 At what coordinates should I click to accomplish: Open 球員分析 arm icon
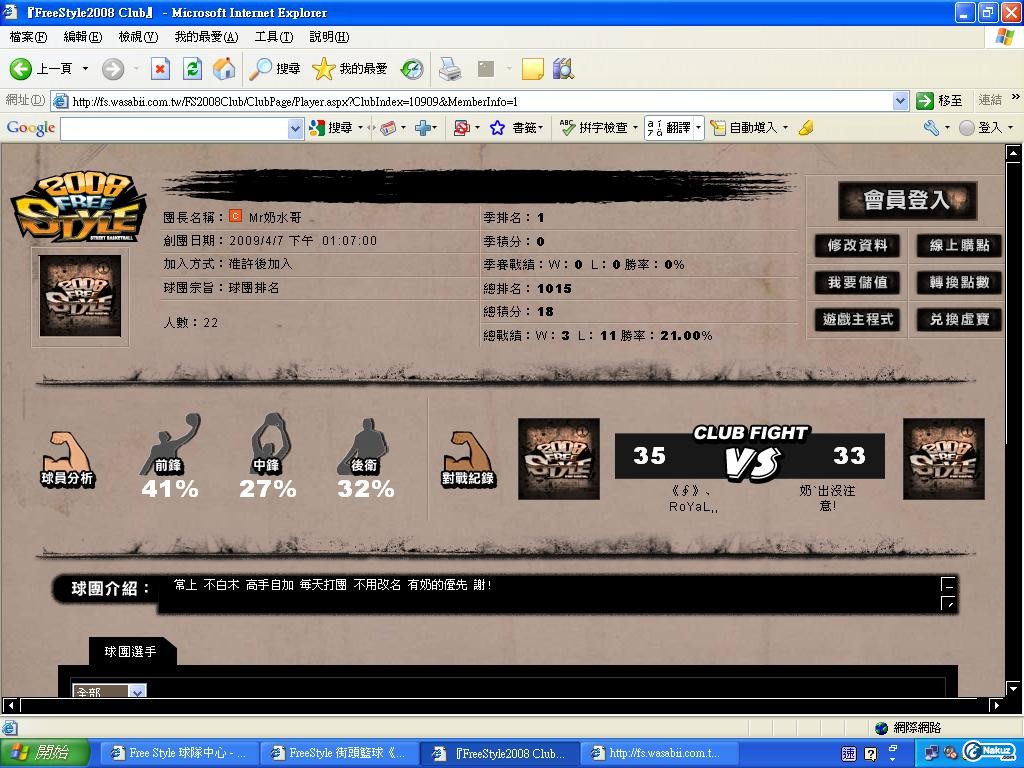coord(67,459)
